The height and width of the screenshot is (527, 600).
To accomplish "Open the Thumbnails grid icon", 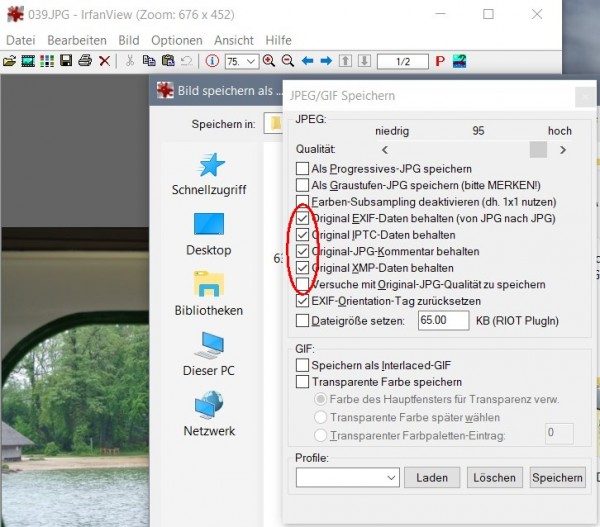I will (47, 61).
